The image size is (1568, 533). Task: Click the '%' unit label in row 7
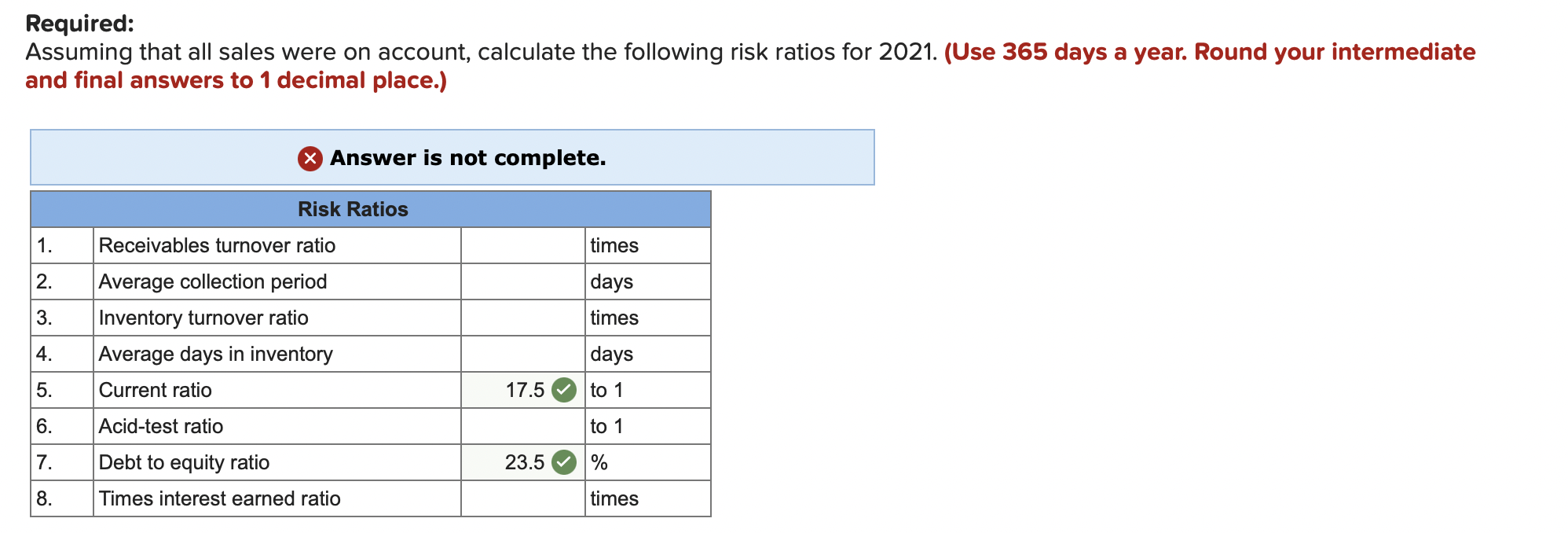(600, 462)
